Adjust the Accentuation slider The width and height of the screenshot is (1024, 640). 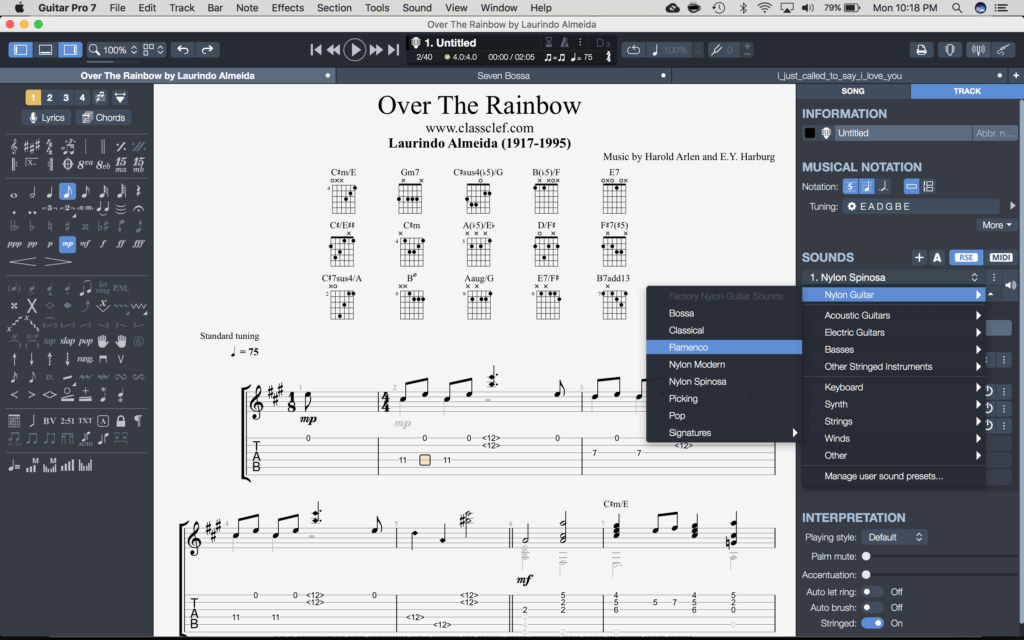click(x=866, y=575)
